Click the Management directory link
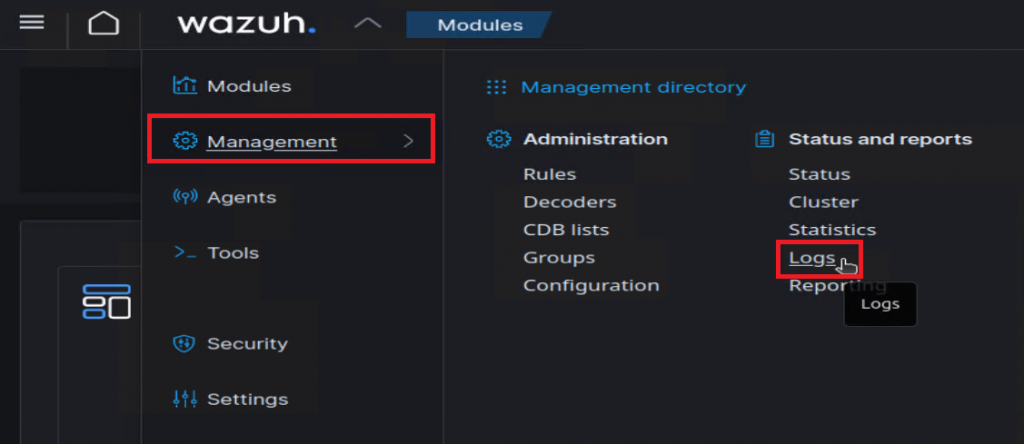The width and height of the screenshot is (1024, 444). tap(633, 87)
